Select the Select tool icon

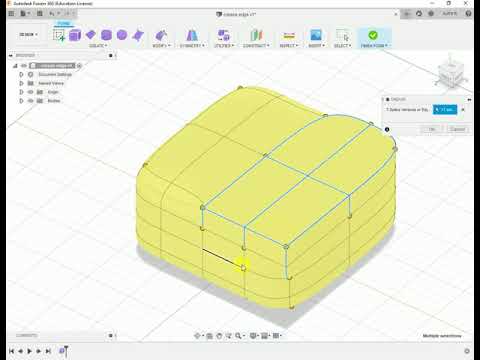[x=342, y=35]
